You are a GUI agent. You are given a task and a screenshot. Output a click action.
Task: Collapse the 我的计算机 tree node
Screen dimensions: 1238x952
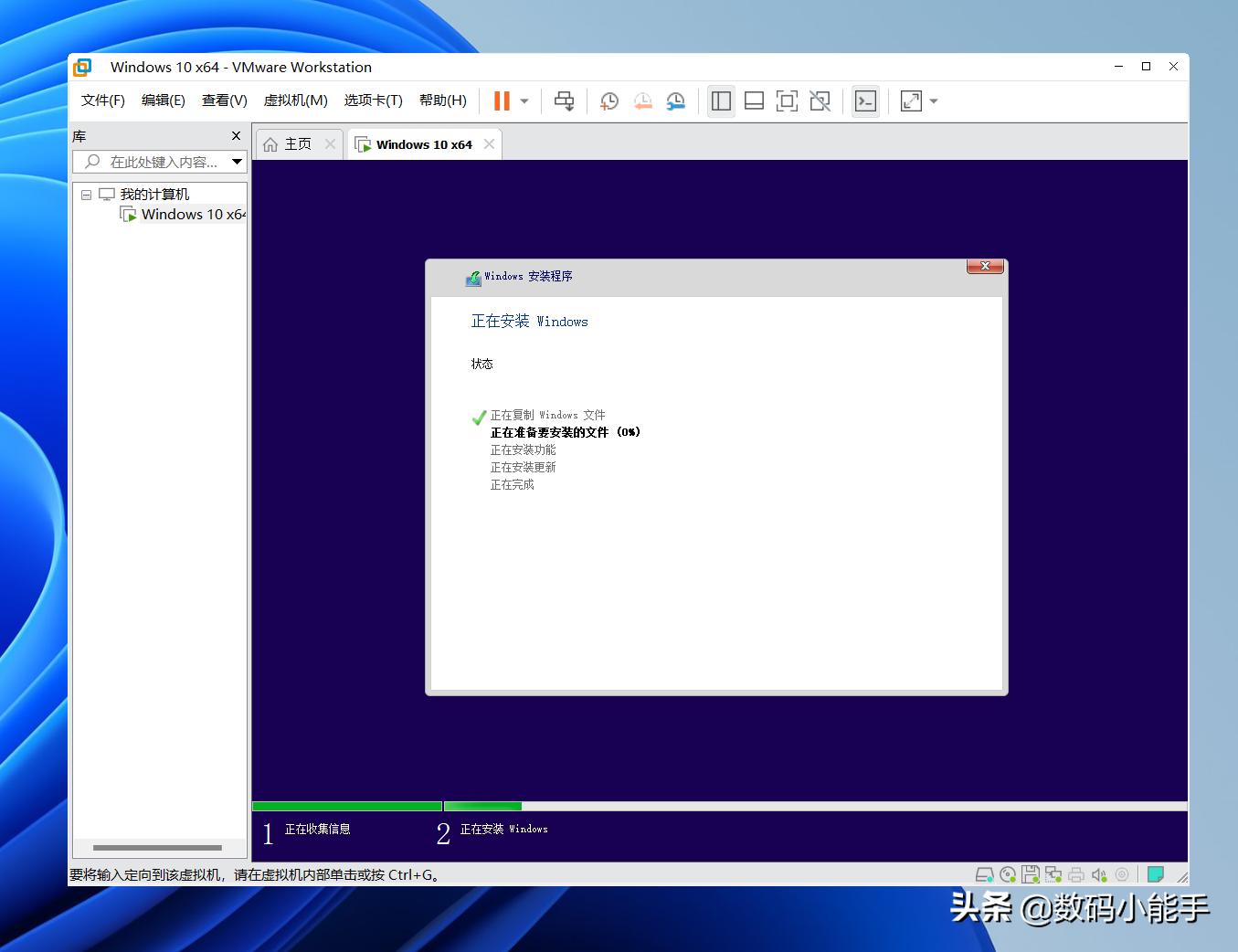pos(86,194)
